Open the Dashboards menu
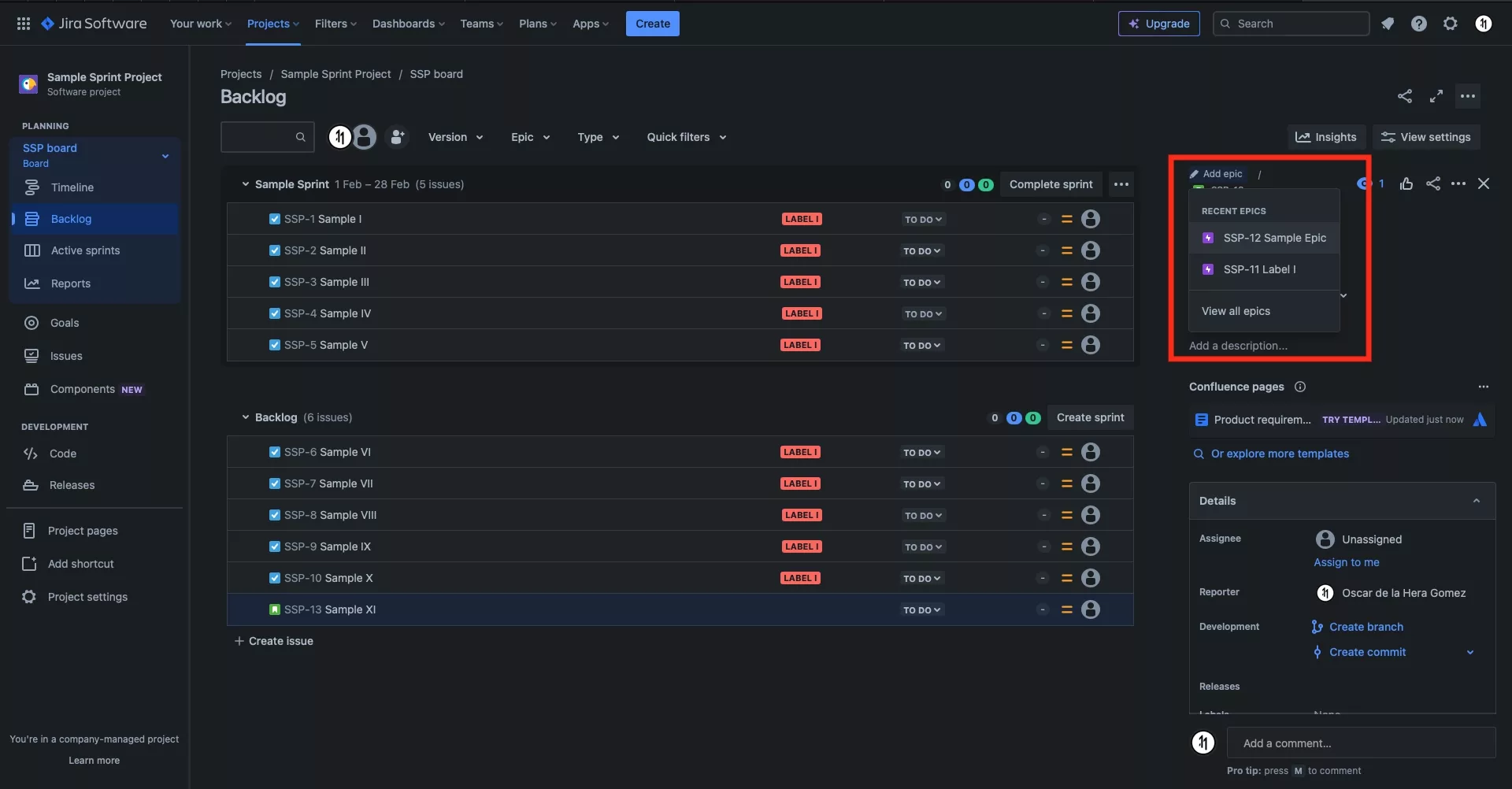The image size is (1512, 789). pyautogui.click(x=409, y=24)
